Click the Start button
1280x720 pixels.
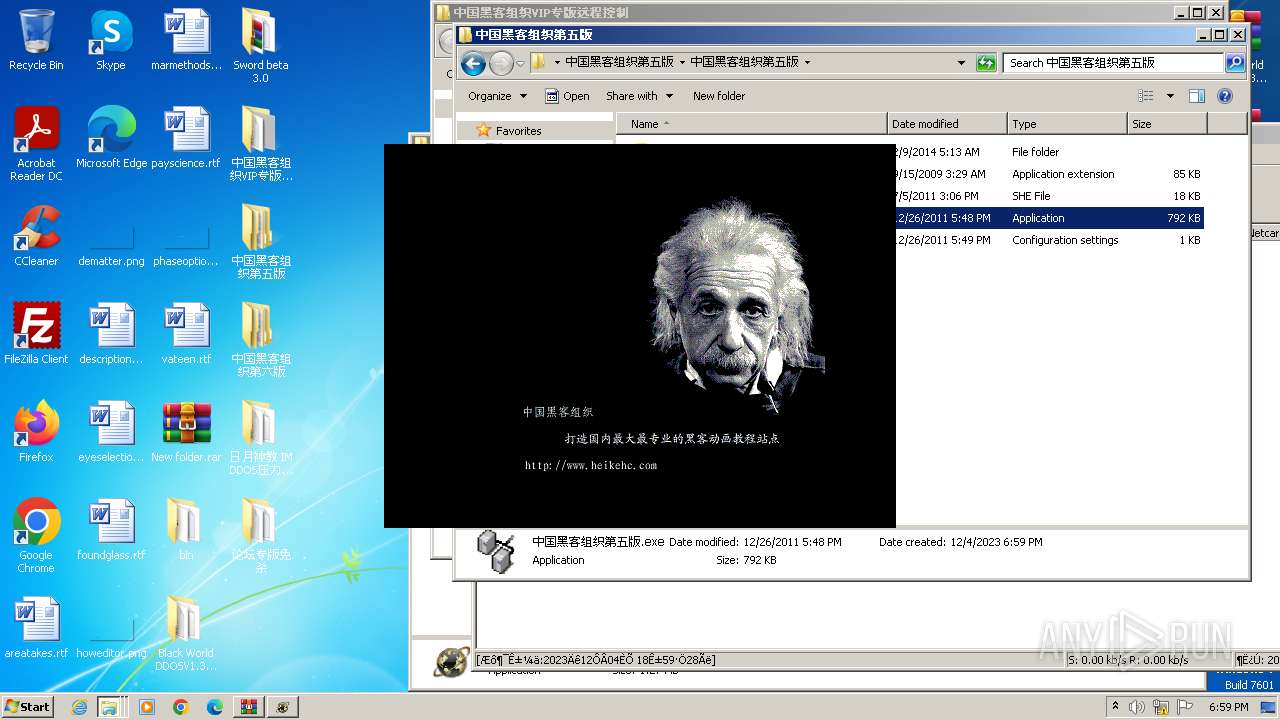pos(27,707)
